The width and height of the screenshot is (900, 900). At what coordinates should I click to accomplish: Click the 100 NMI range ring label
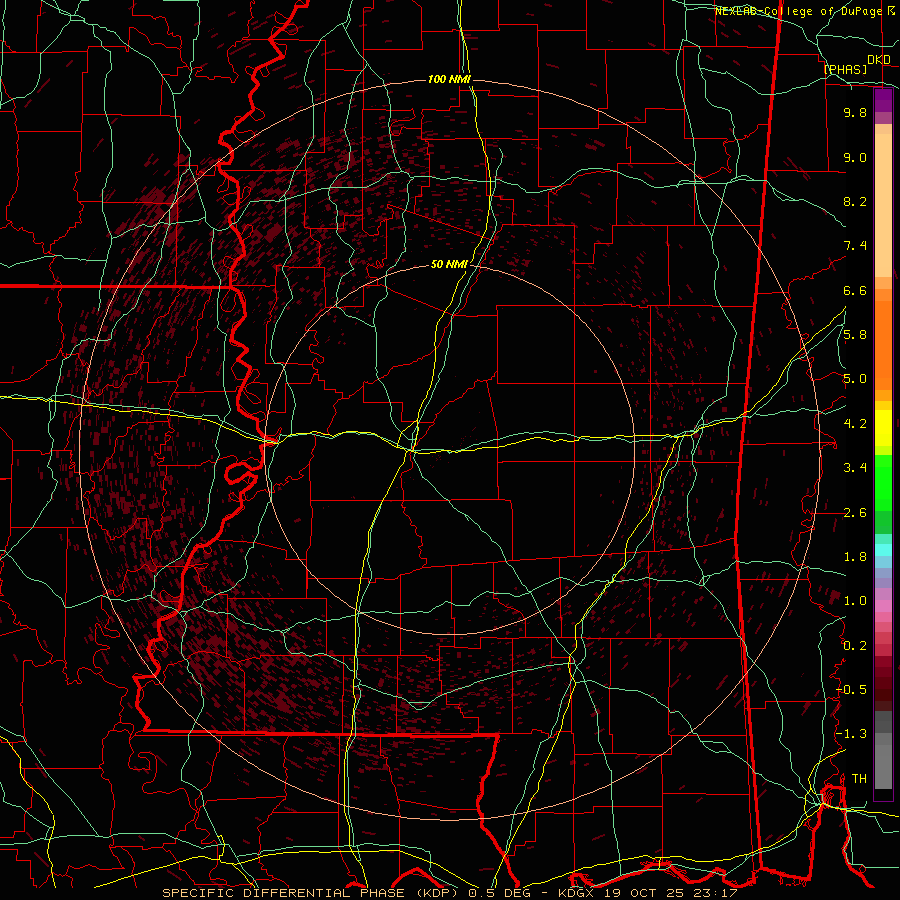click(449, 79)
